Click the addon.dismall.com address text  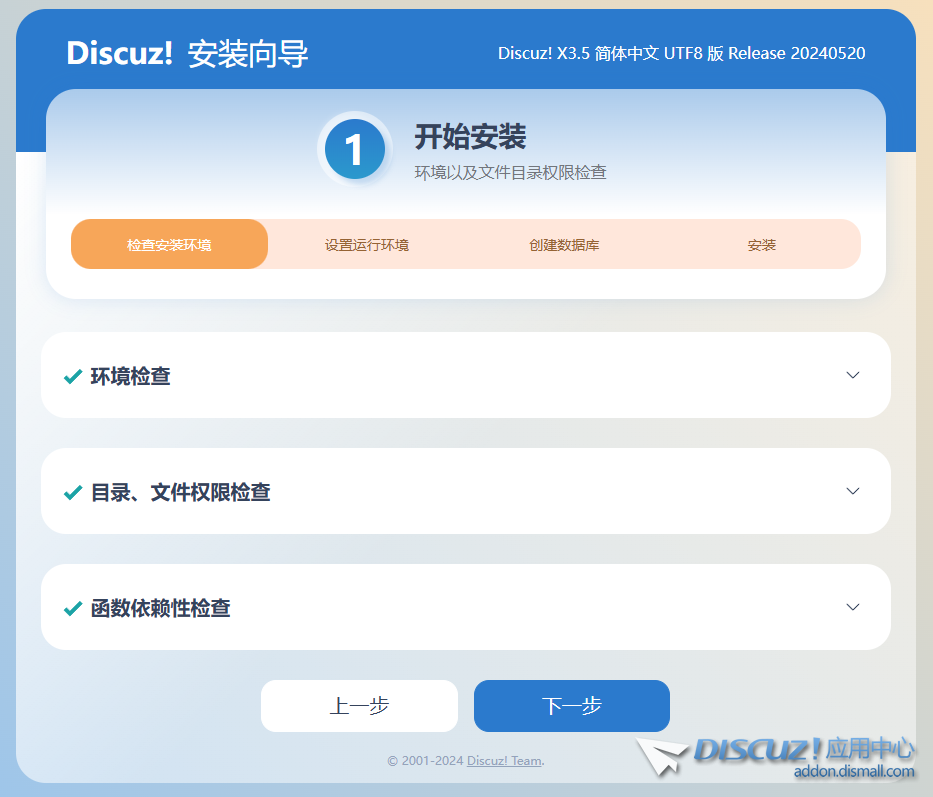point(854,771)
